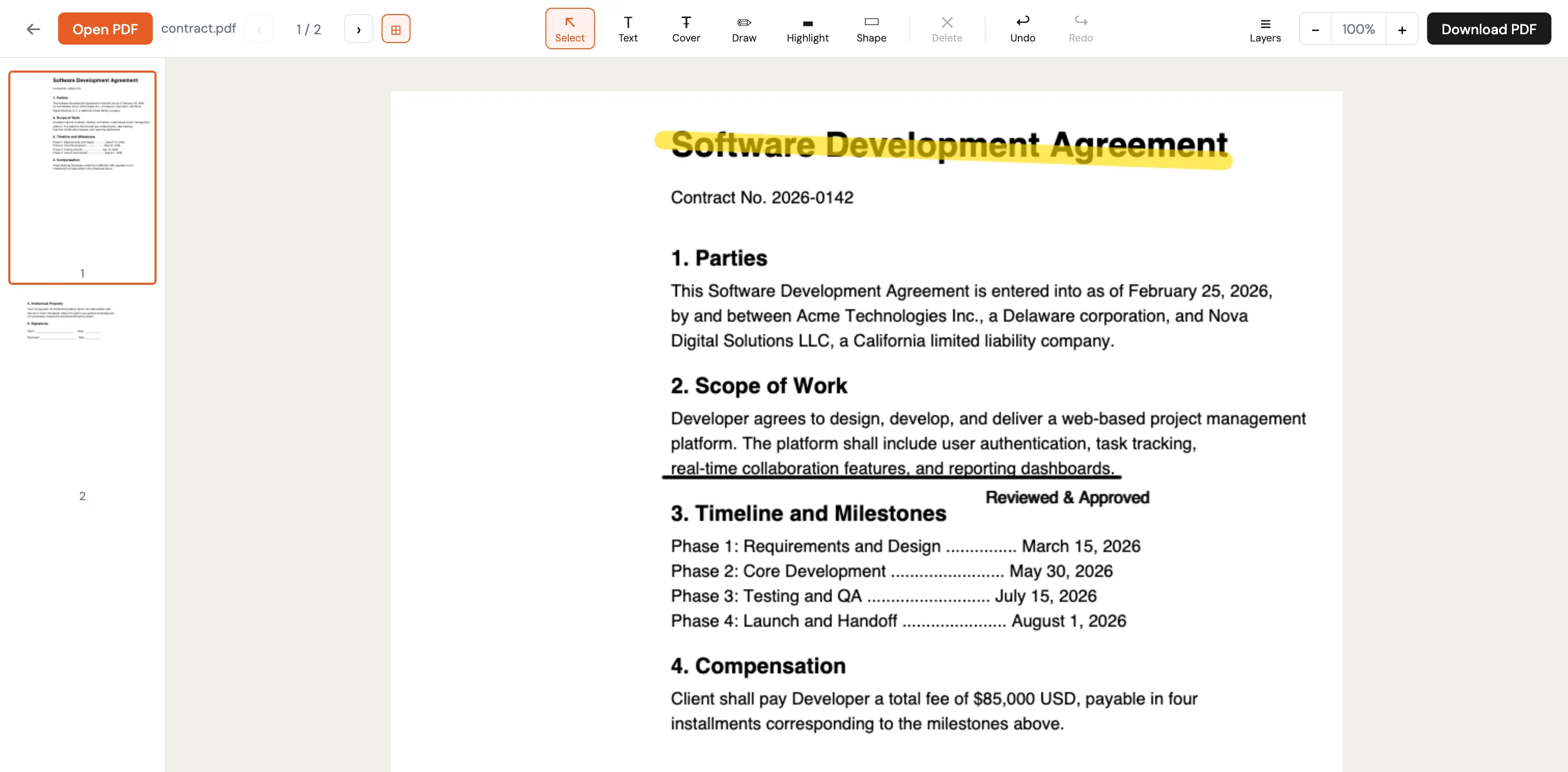Click the 100% zoom level field
The height and width of the screenshot is (772, 1568).
tap(1359, 29)
